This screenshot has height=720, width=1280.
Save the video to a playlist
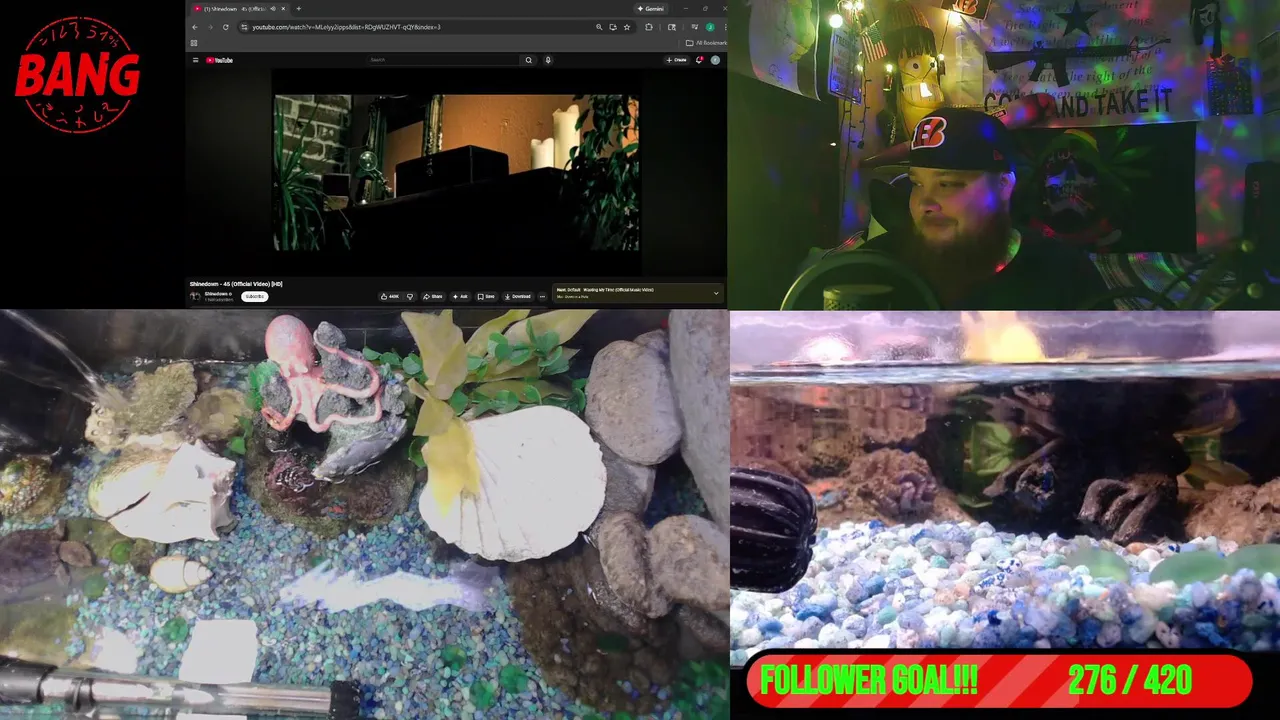click(486, 296)
